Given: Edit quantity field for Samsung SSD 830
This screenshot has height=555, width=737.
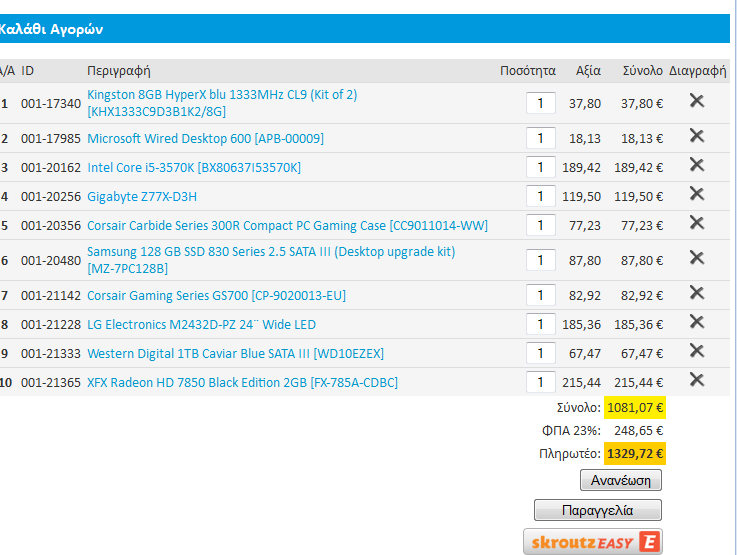Looking at the screenshot, I should (x=541, y=260).
